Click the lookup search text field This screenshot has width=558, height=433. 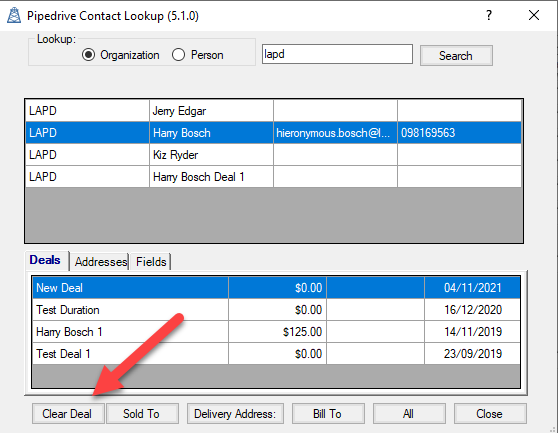(x=337, y=54)
